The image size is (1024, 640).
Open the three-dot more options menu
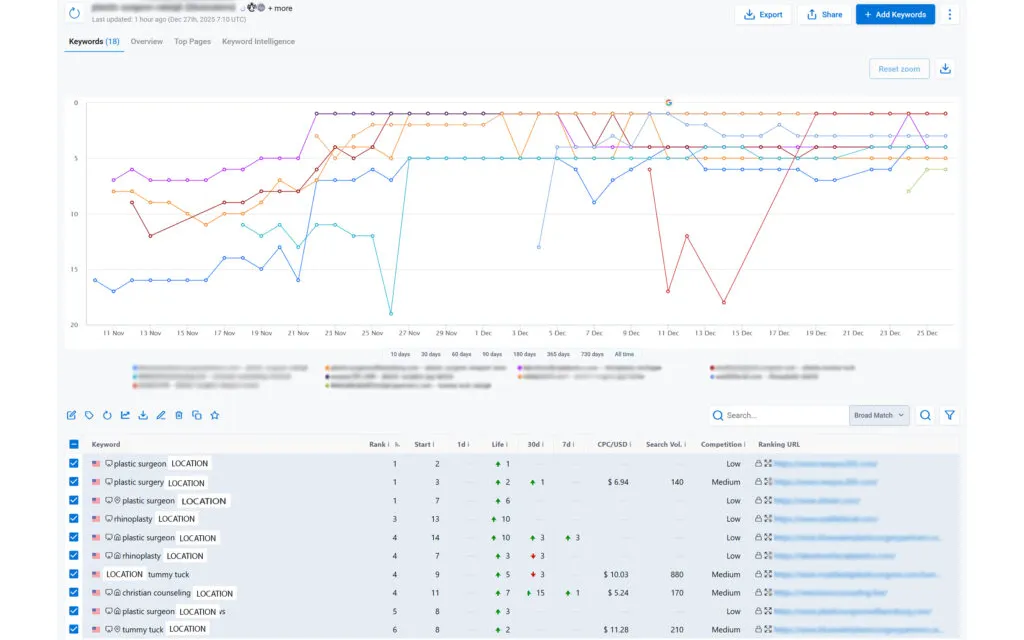pos(950,14)
